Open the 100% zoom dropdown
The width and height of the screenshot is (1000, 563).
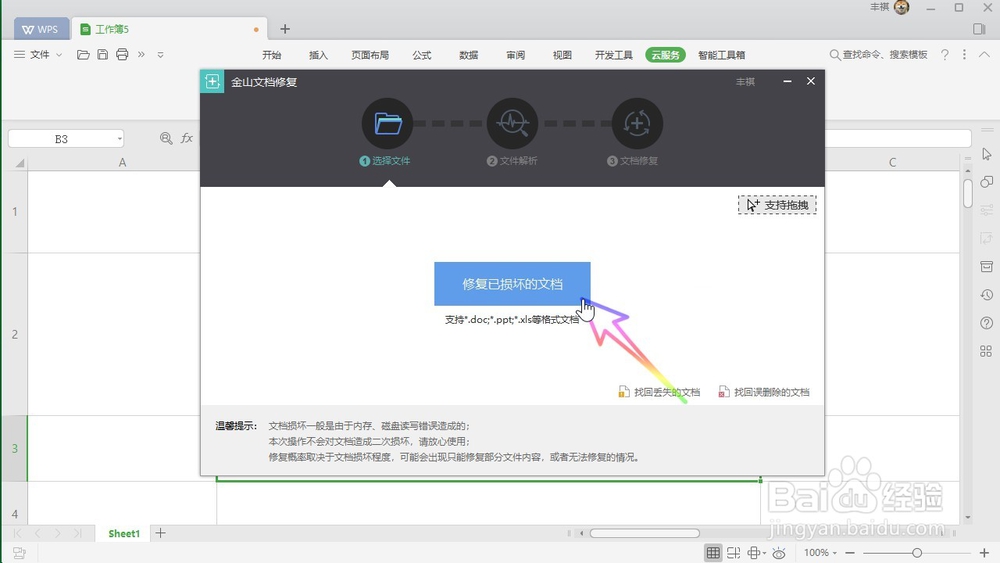(x=820, y=553)
